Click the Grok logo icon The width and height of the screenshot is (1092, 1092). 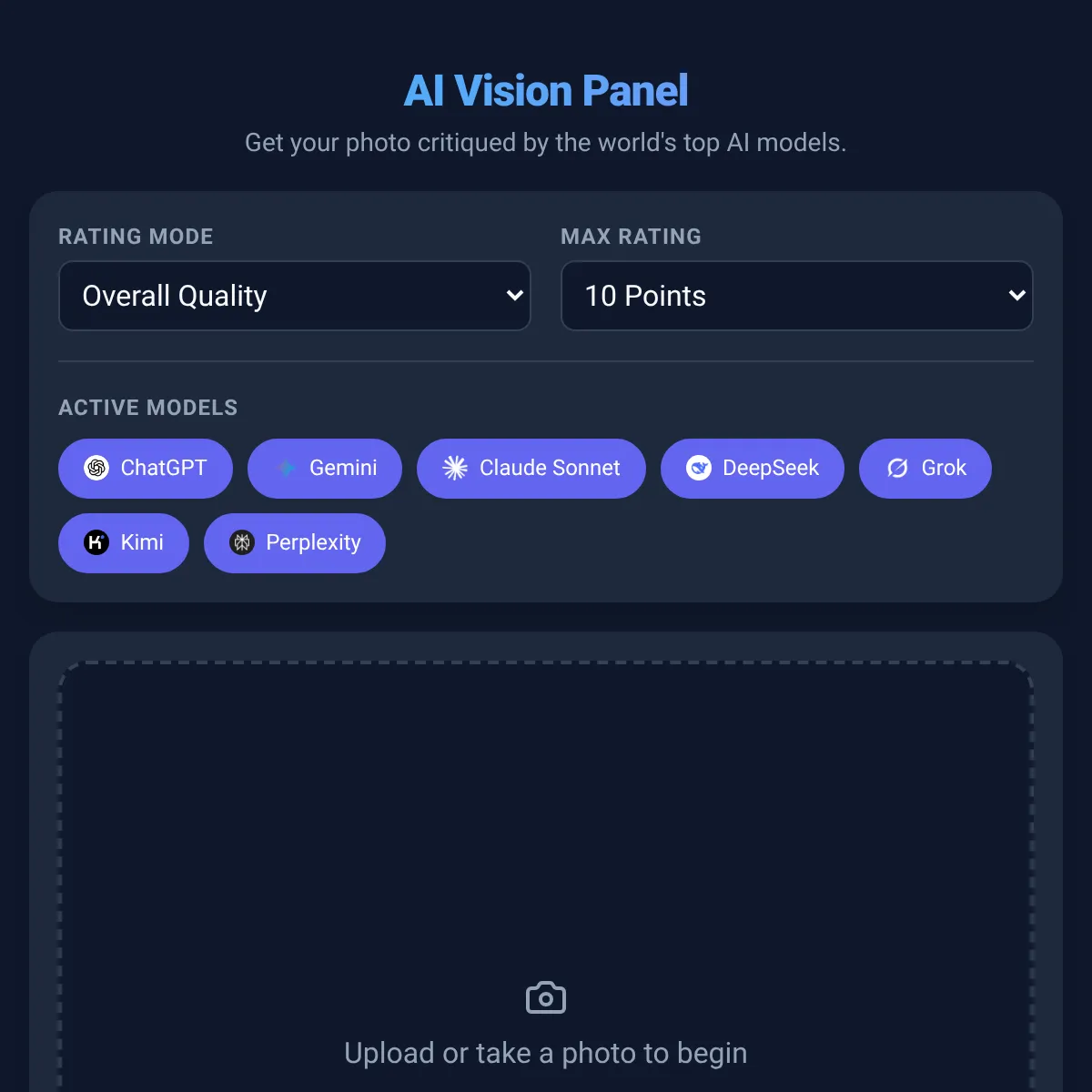[x=897, y=468]
